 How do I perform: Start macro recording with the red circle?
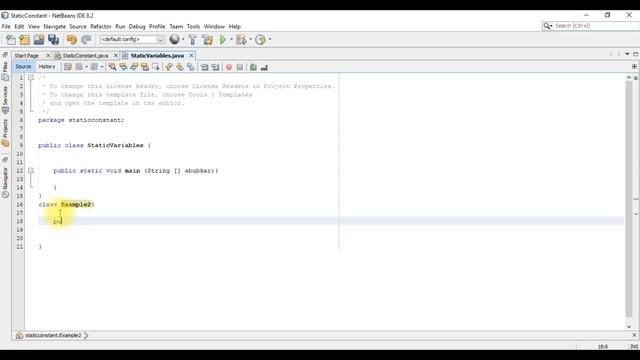point(229,67)
